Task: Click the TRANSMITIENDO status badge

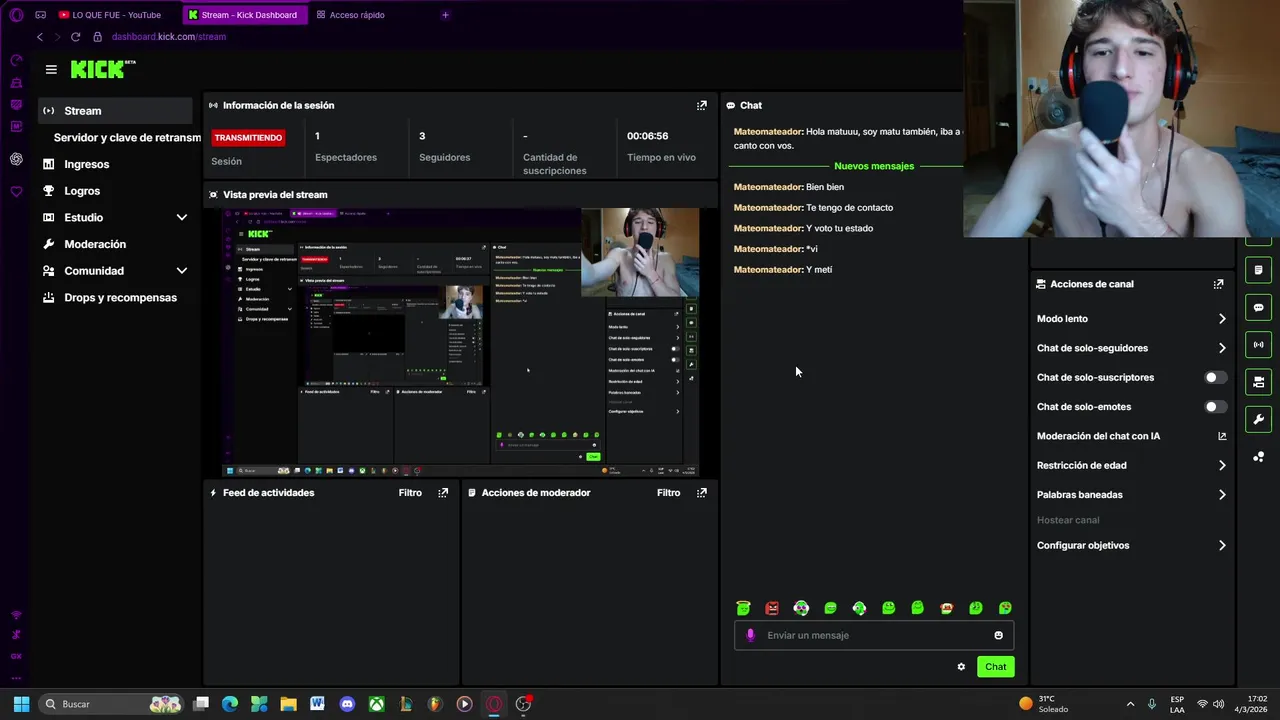Action: (248, 138)
